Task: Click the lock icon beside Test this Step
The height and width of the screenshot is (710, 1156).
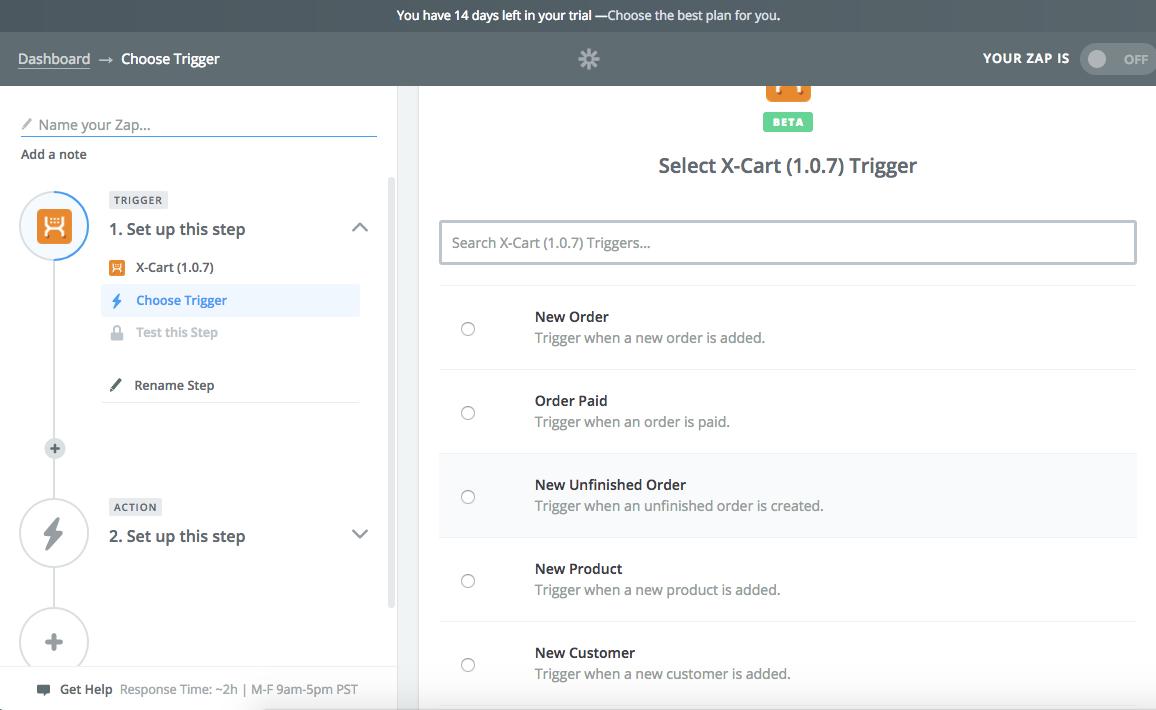Action: click(116, 333)
